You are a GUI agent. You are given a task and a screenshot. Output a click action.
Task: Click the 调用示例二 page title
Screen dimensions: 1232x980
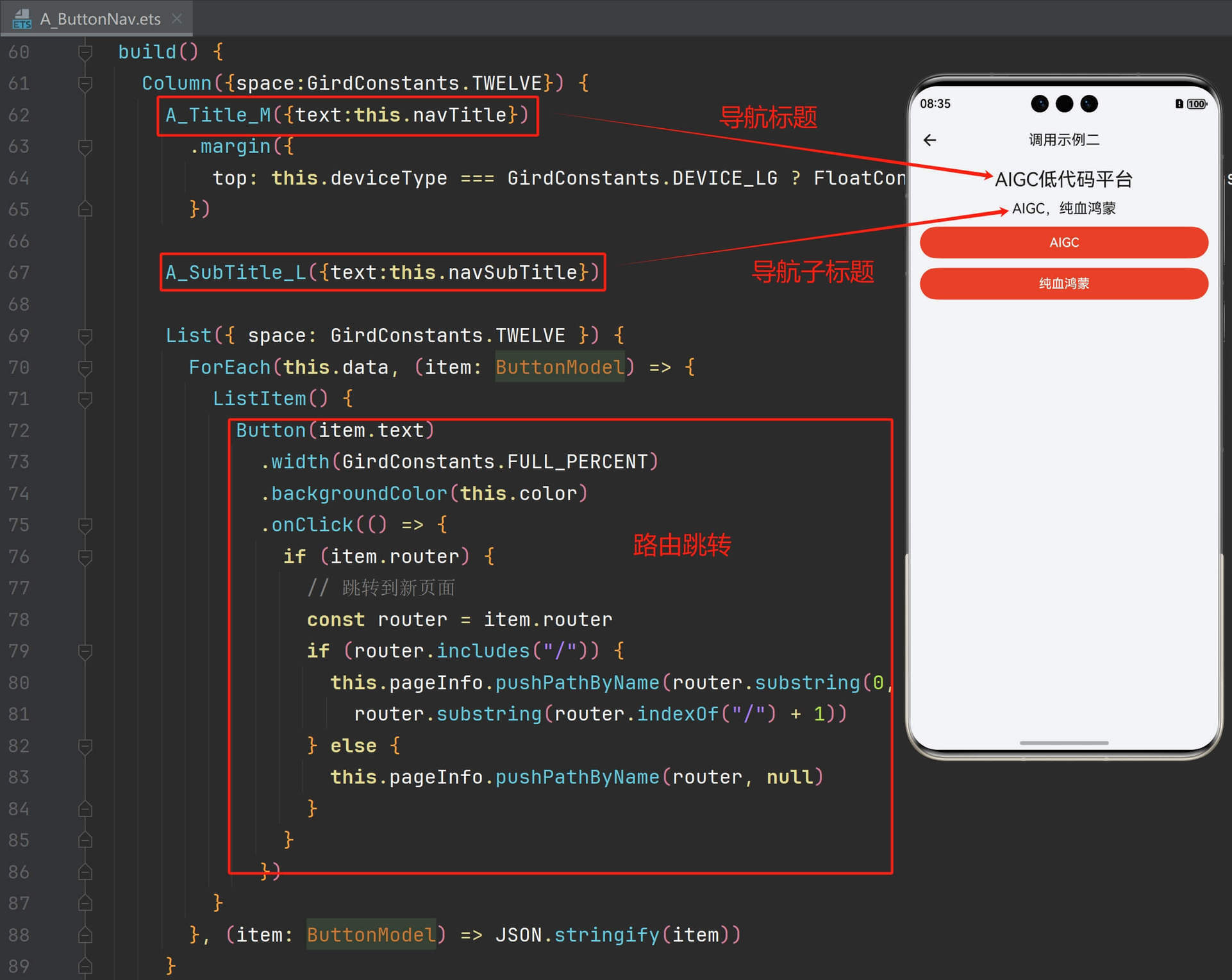click(1063, 140)
